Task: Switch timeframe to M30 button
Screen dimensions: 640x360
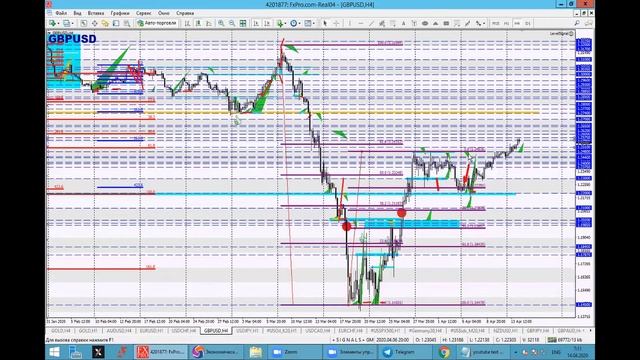Action: [x=496, y=23]
